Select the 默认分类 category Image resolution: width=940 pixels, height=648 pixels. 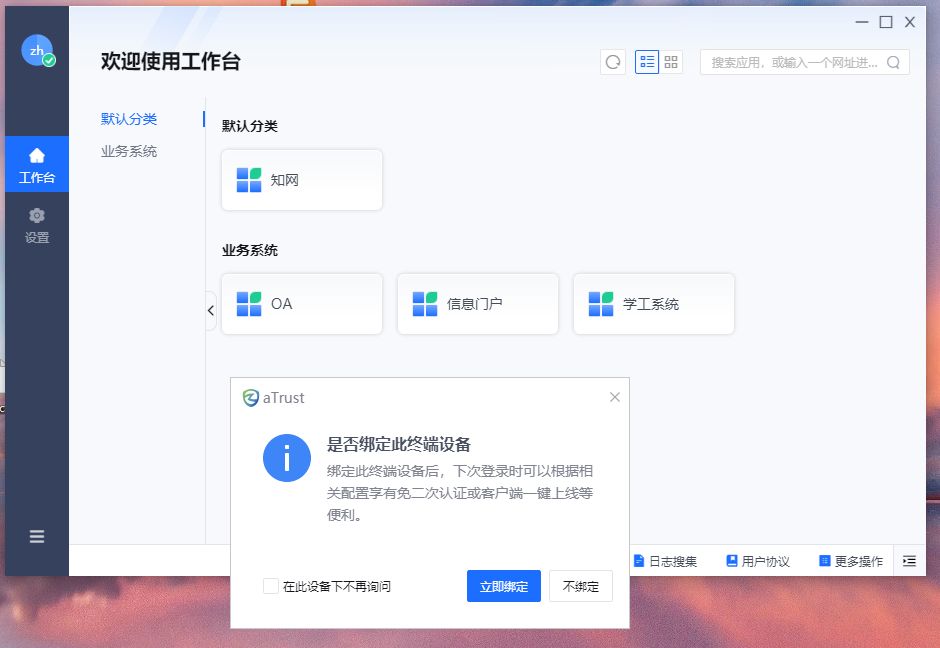pyautogui.click(x=129, y=119)
